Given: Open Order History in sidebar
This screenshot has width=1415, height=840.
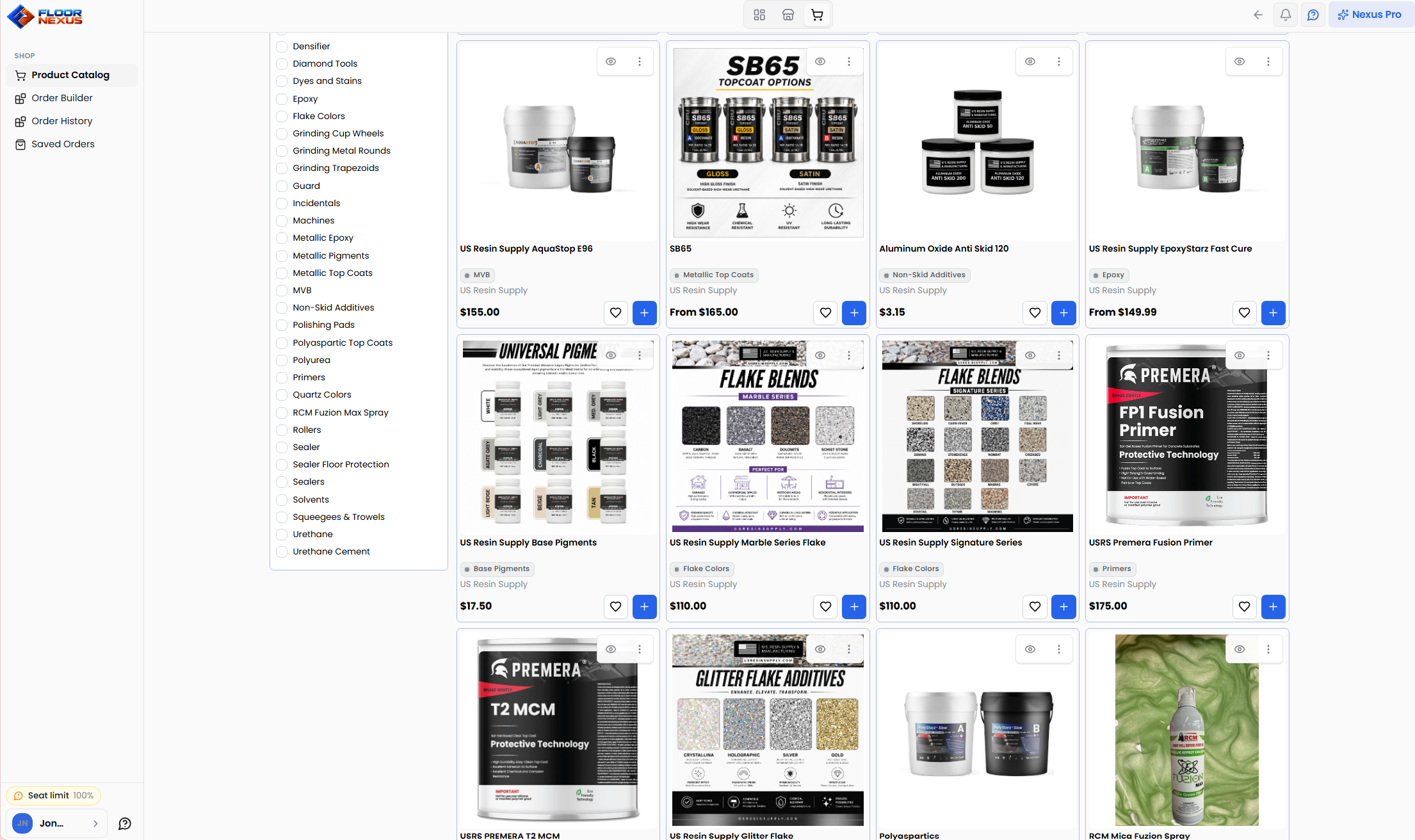Looking at the screenshot, I should pos(72,121).
